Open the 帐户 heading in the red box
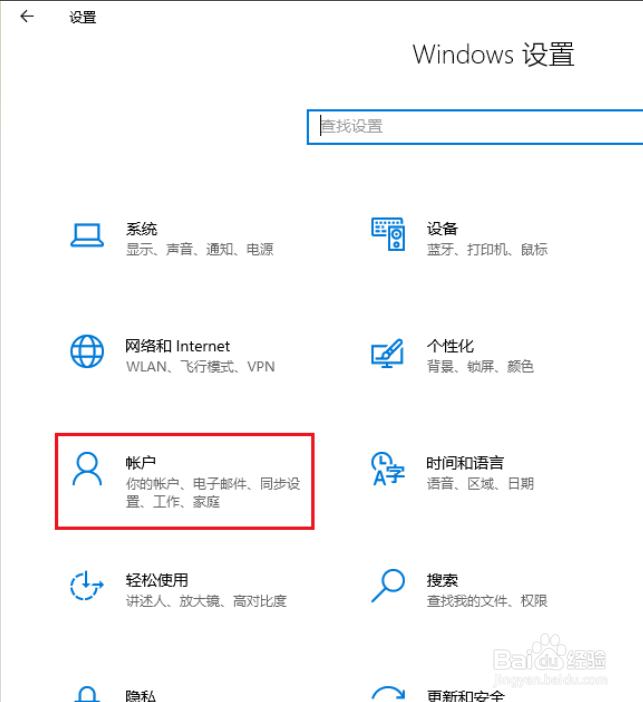The height and width of the screenshot is (702, 643). click(141, 462)
